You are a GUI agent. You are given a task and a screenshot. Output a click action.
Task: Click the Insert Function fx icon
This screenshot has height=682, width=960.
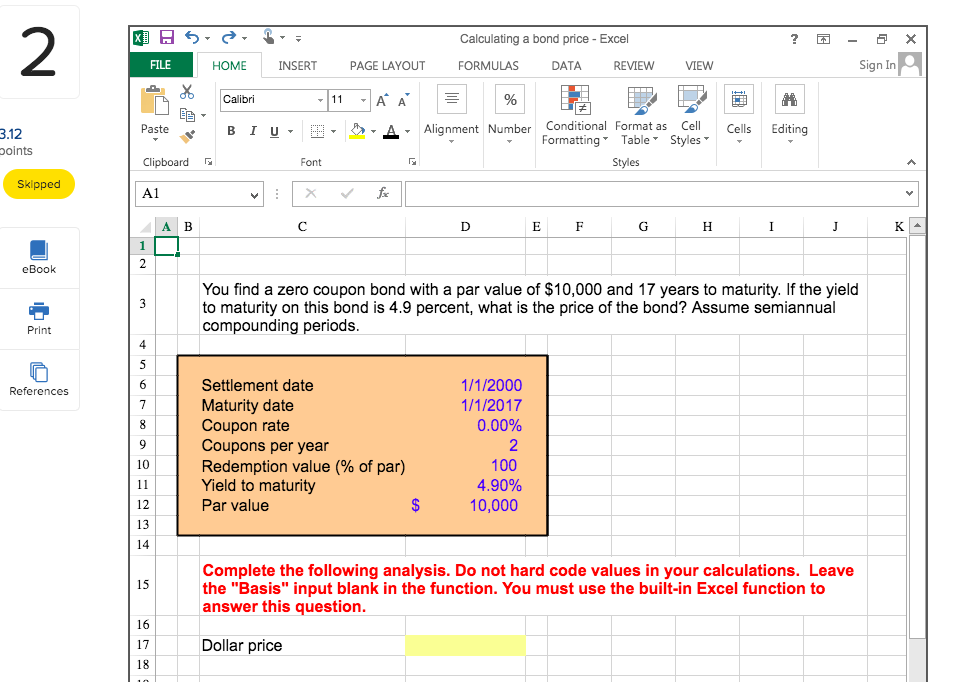[384, 193]
